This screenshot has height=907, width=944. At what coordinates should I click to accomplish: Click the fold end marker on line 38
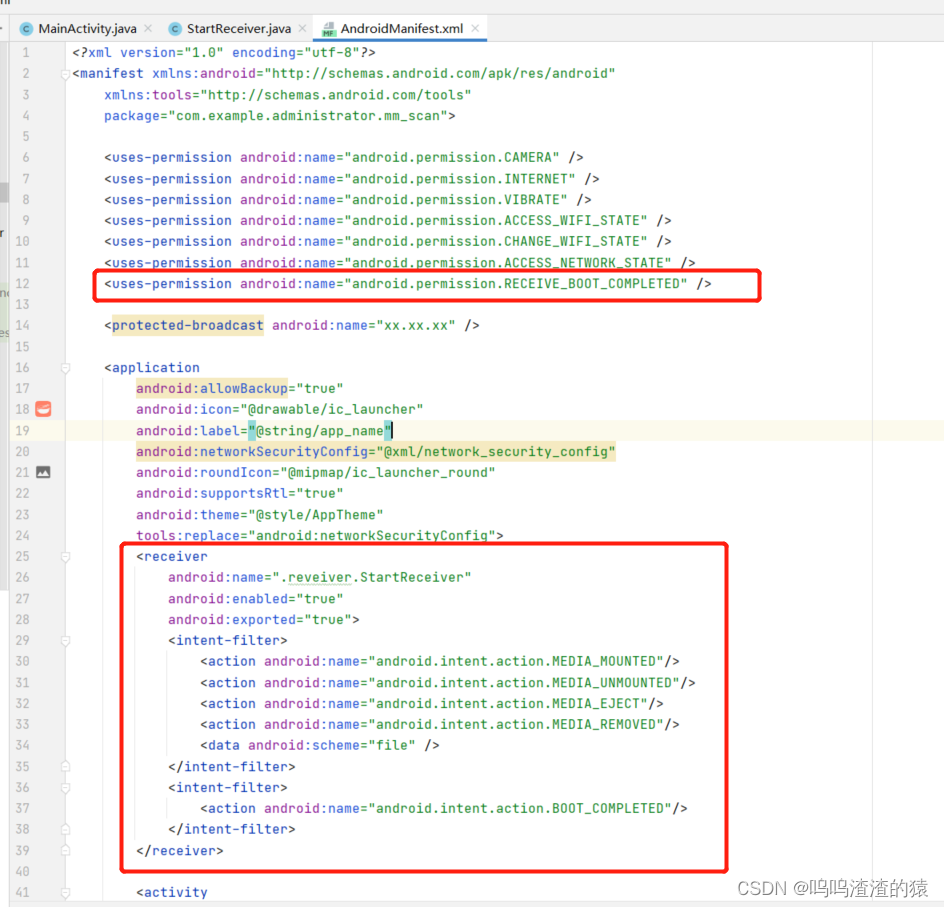coord(65,829)
